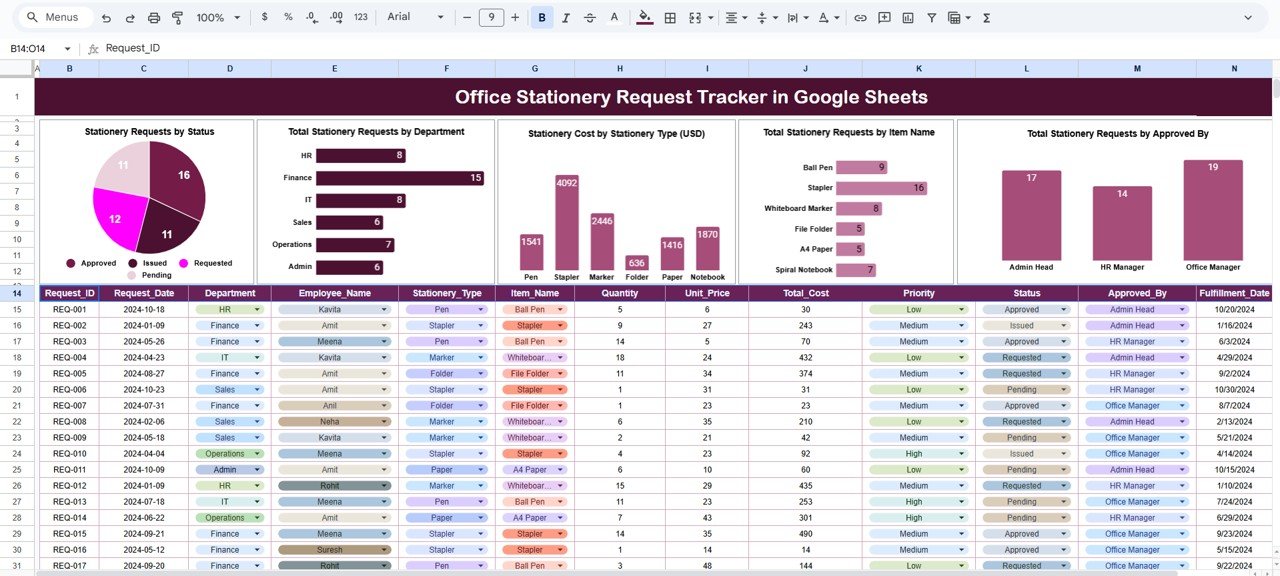Format selection as currency
Screen dimensions: 1280x576
pyautogui.click(x=263, y=18)
